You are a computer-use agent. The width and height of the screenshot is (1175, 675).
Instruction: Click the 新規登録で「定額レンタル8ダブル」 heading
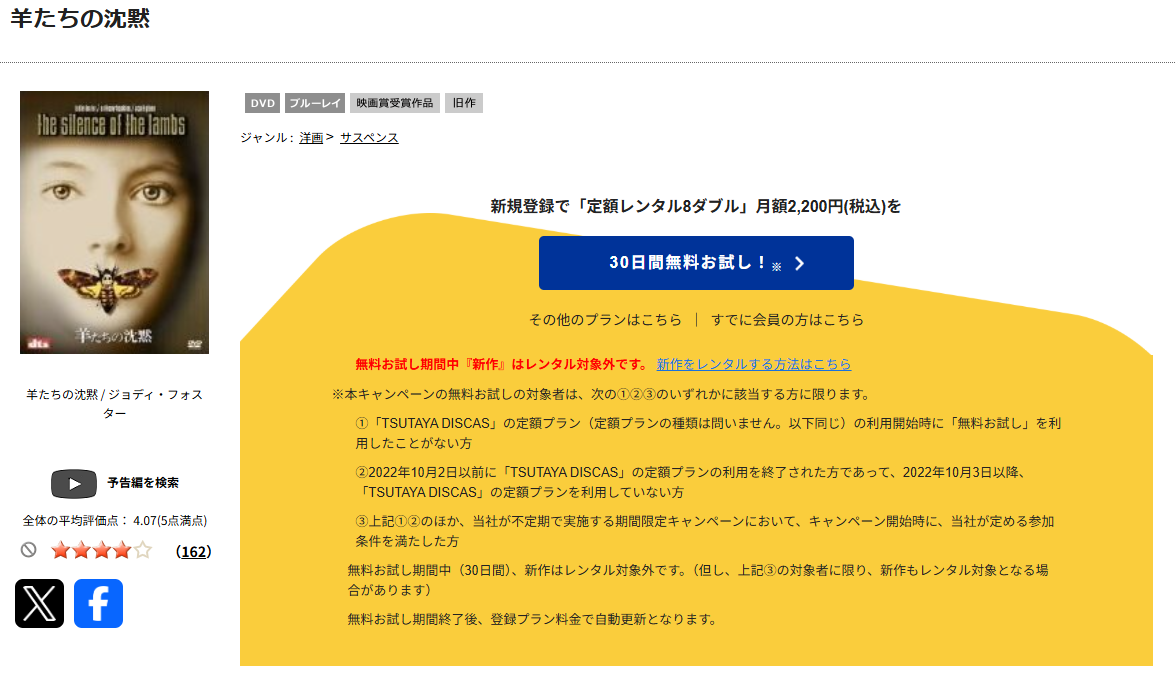(696, 206)
